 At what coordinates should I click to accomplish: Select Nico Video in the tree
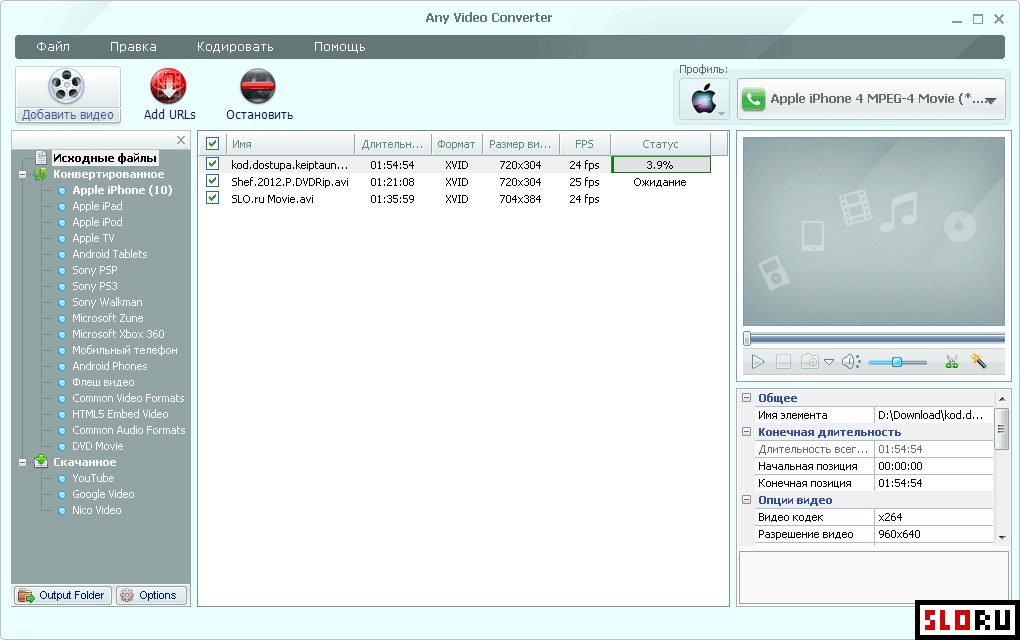[97, 511]
